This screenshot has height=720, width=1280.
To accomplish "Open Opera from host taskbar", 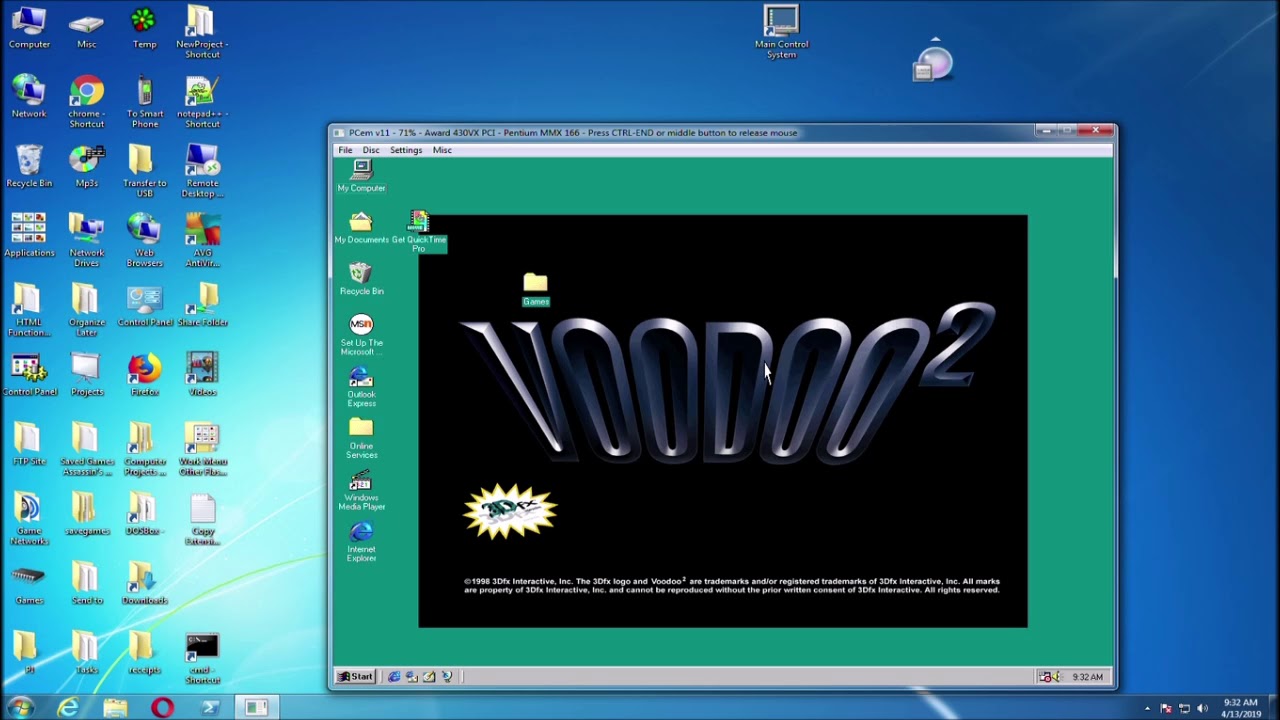I will [162, 708].
